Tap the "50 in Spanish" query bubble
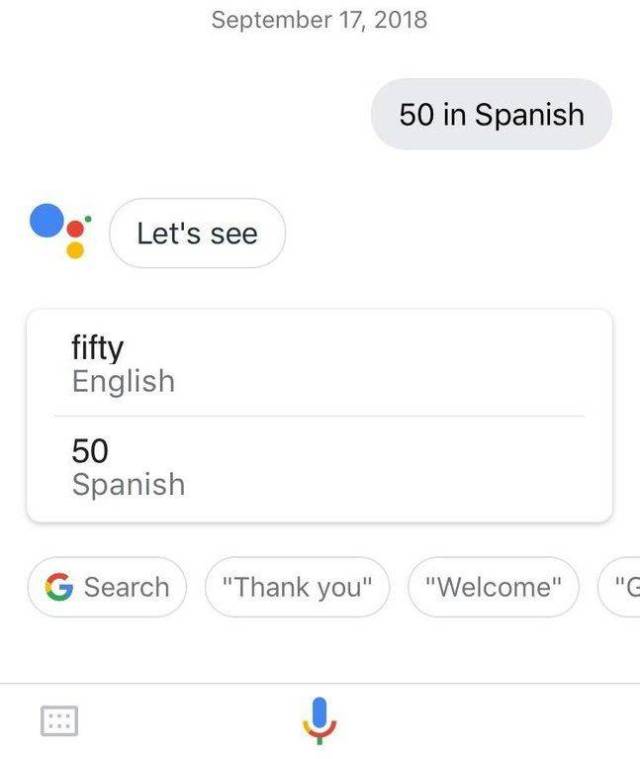 tap(491, 114)
